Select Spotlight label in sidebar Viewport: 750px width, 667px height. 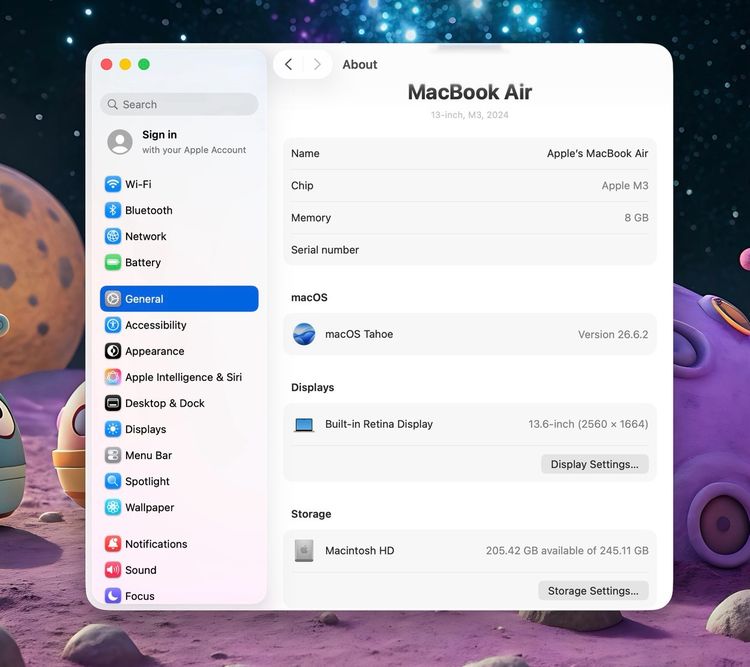(x=147, y=481)
